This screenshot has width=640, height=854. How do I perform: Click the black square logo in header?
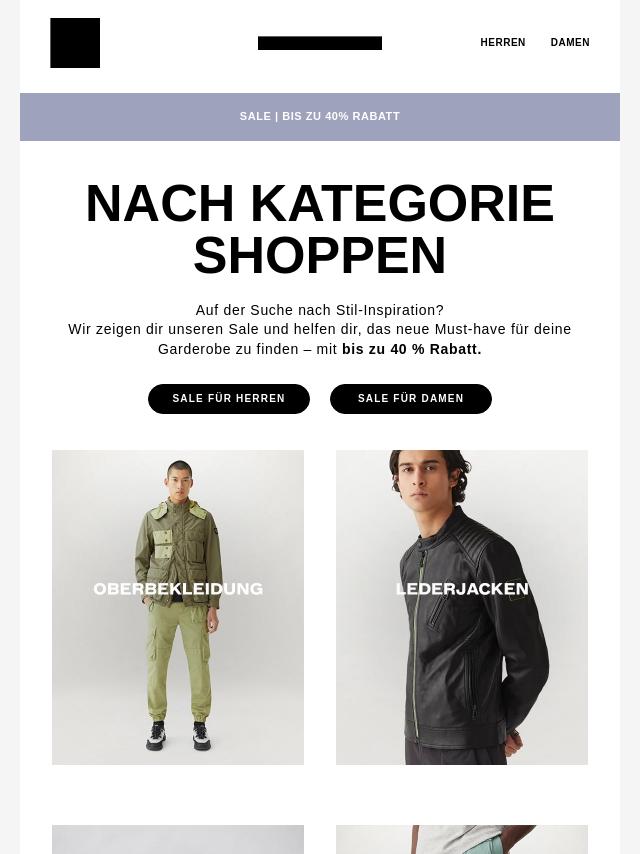tap(75, 43)
